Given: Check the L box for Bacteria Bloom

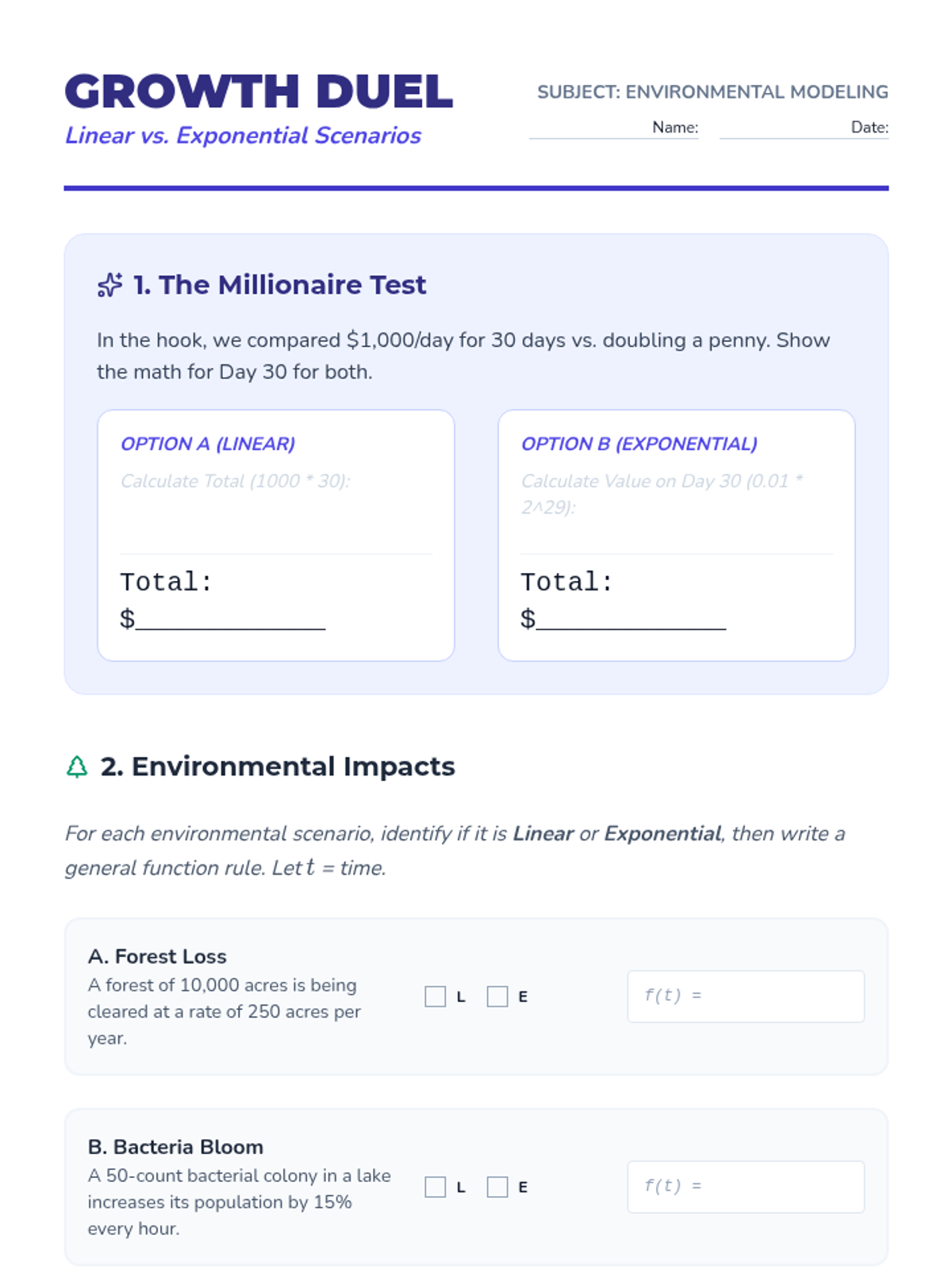Looking at the screenshot, I should click(x=436, y=1187).
